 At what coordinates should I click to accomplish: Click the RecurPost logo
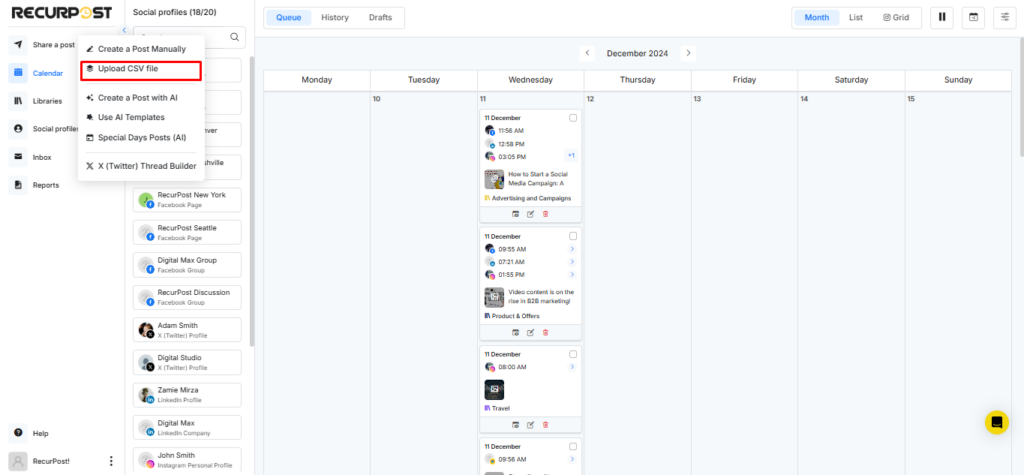pyautogui.click(x=61, y=12)
